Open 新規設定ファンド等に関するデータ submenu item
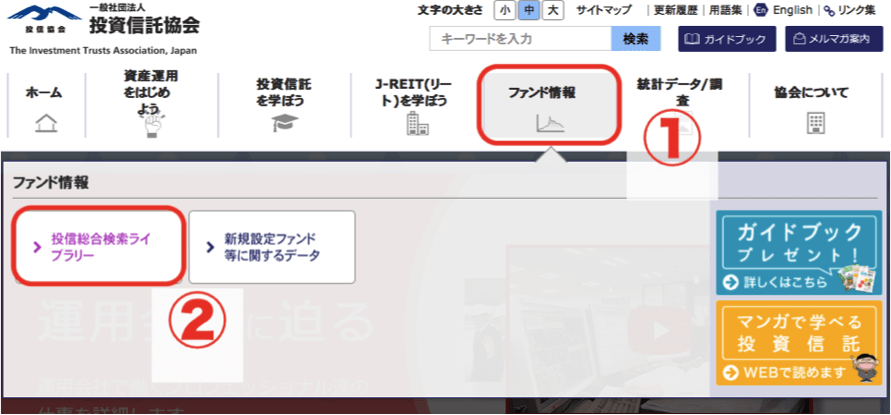891x415 pixels. 271,247
